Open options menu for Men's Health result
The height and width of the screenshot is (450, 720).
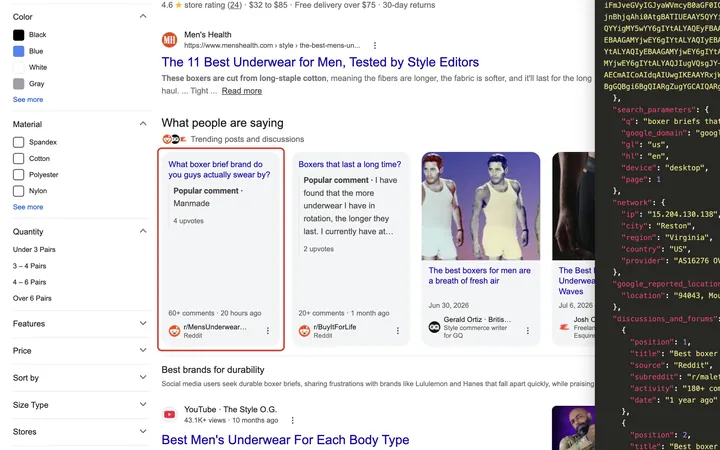tap(375, 45)
